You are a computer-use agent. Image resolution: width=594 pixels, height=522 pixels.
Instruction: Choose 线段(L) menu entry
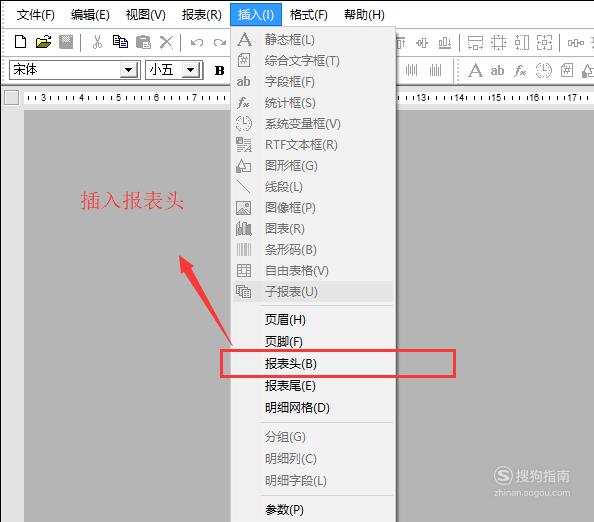[313, 187]
